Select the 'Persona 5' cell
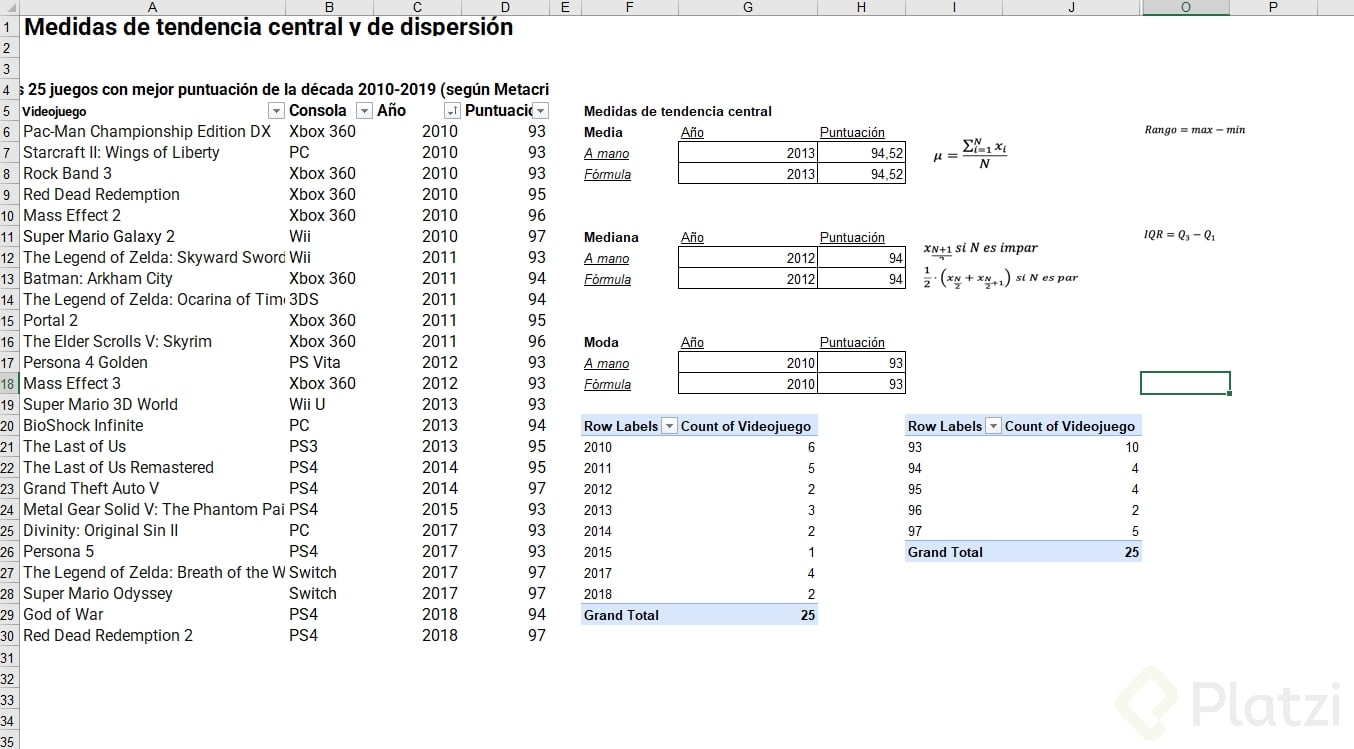 click(151, 551)
